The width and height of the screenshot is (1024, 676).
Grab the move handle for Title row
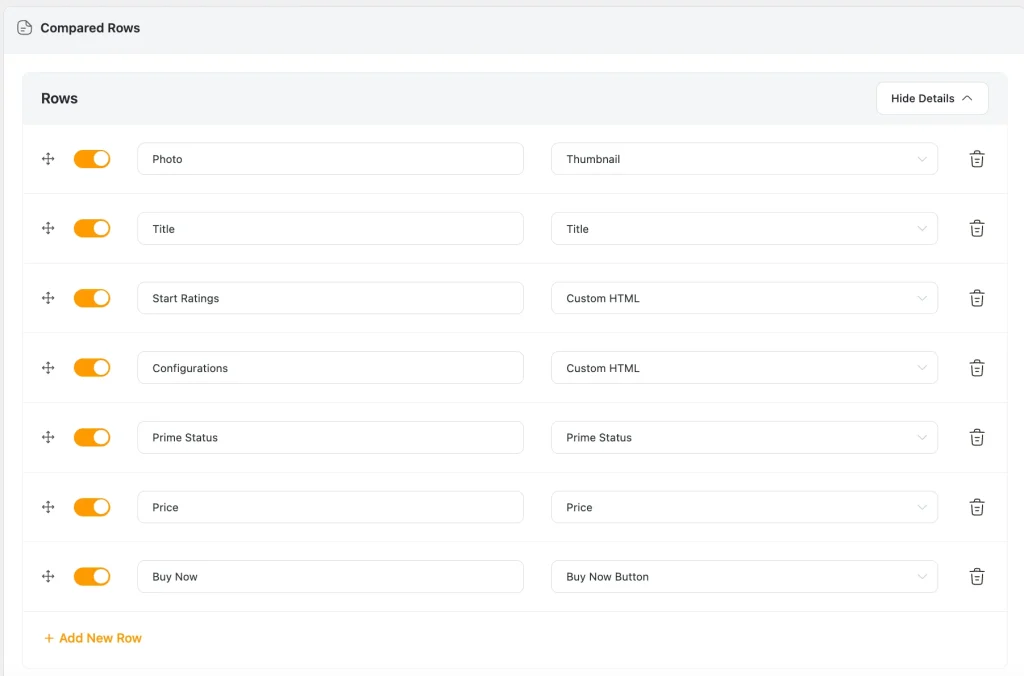click(48, 228)
